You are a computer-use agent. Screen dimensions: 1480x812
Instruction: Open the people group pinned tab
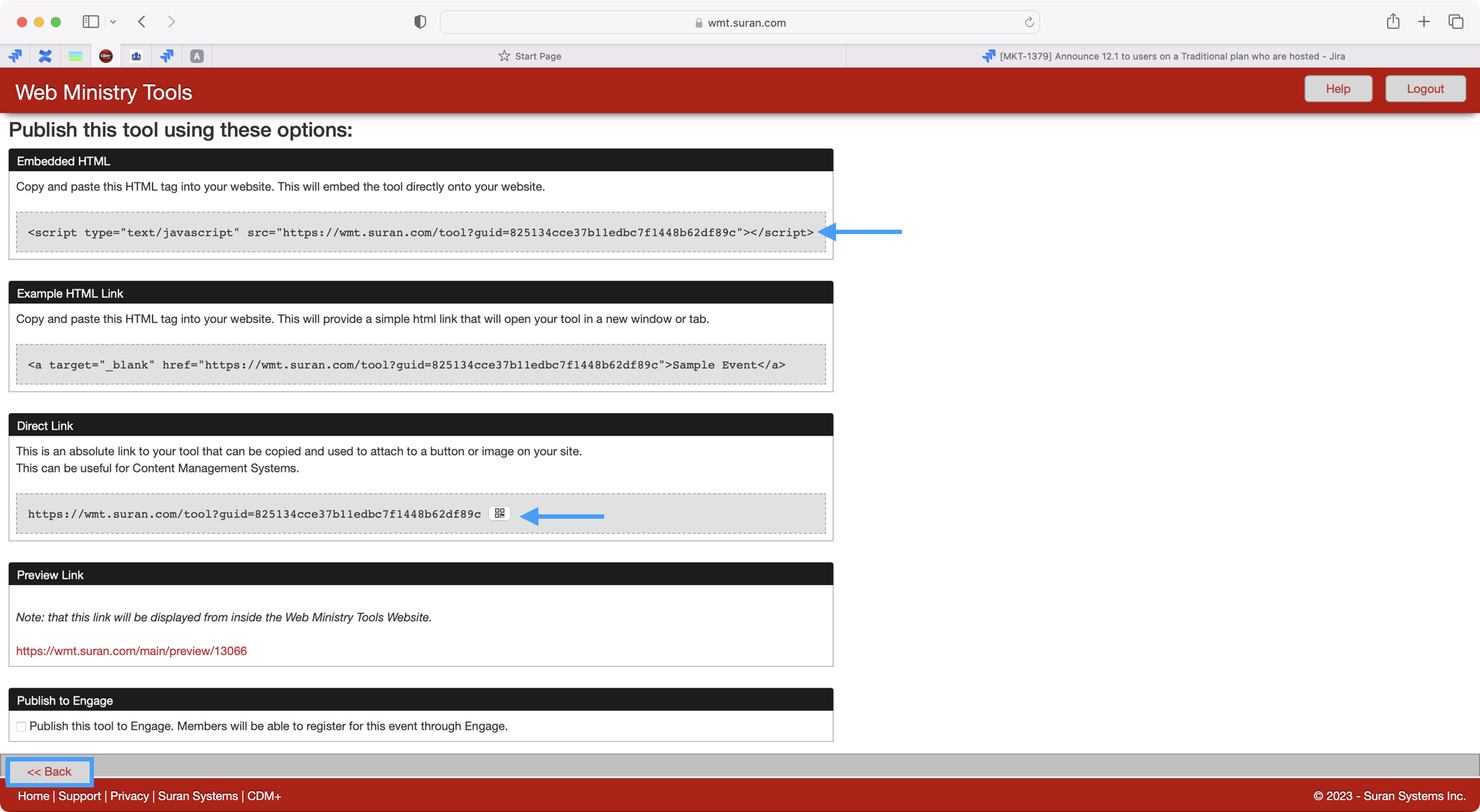point(136,56)
